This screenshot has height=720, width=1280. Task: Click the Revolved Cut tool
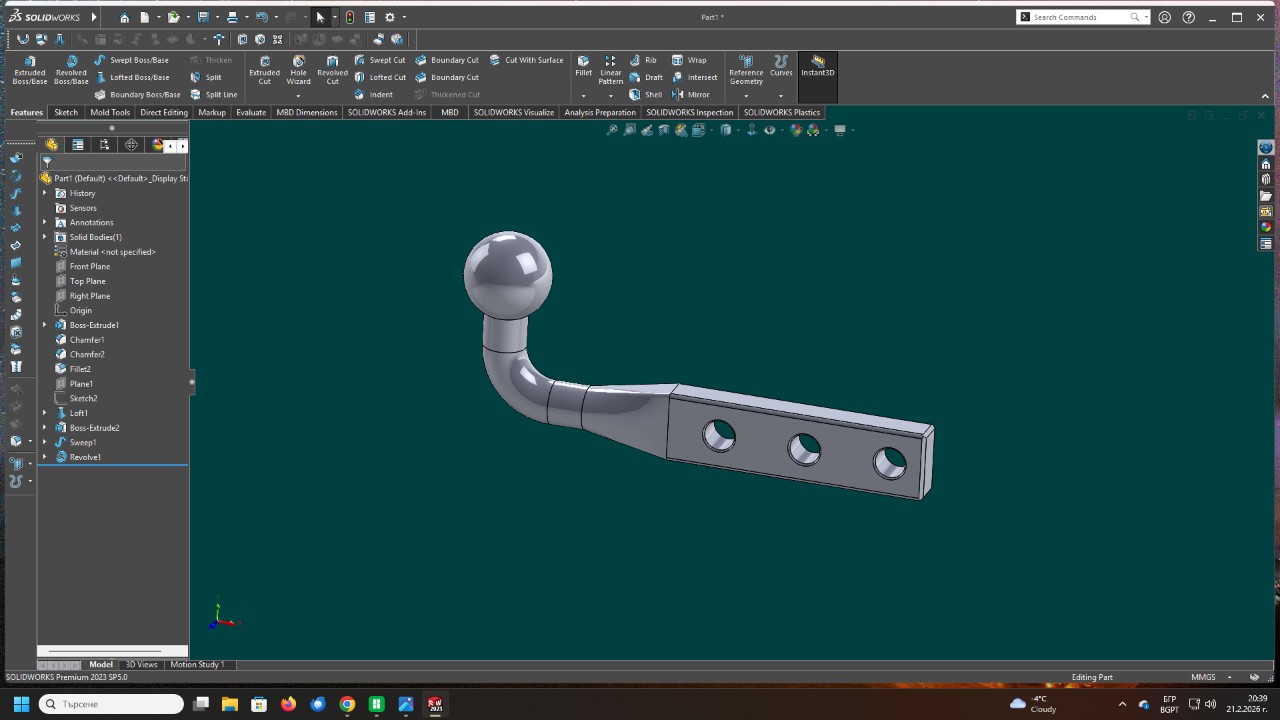point(332,69)
